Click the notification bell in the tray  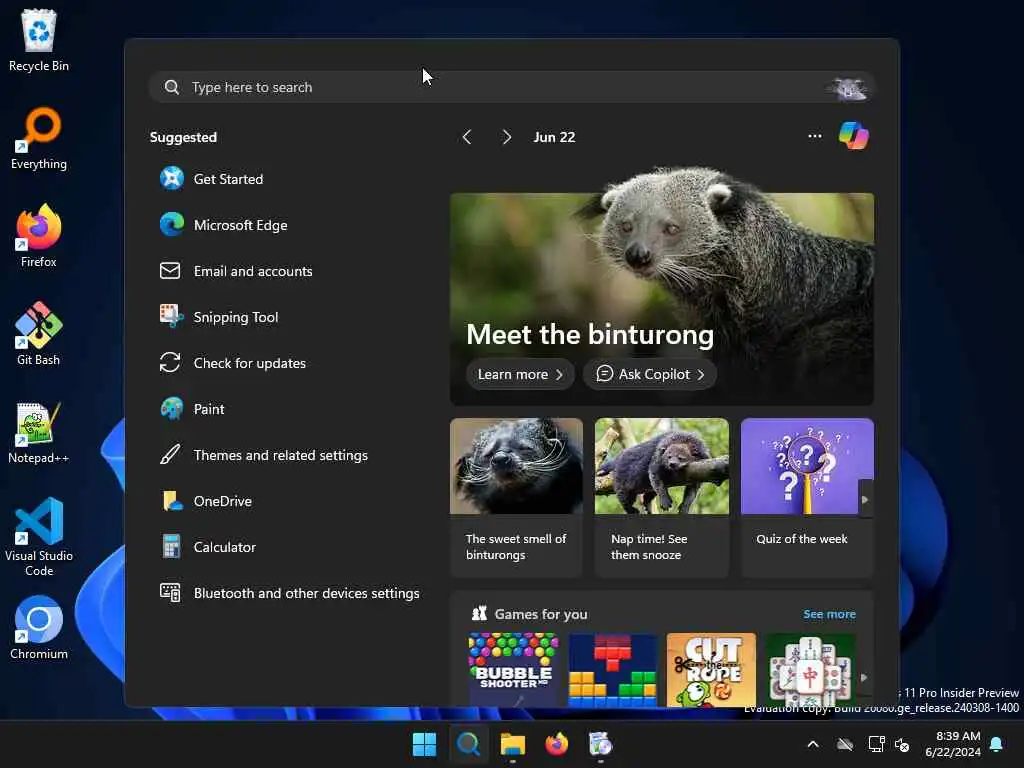tap(997, 744)
